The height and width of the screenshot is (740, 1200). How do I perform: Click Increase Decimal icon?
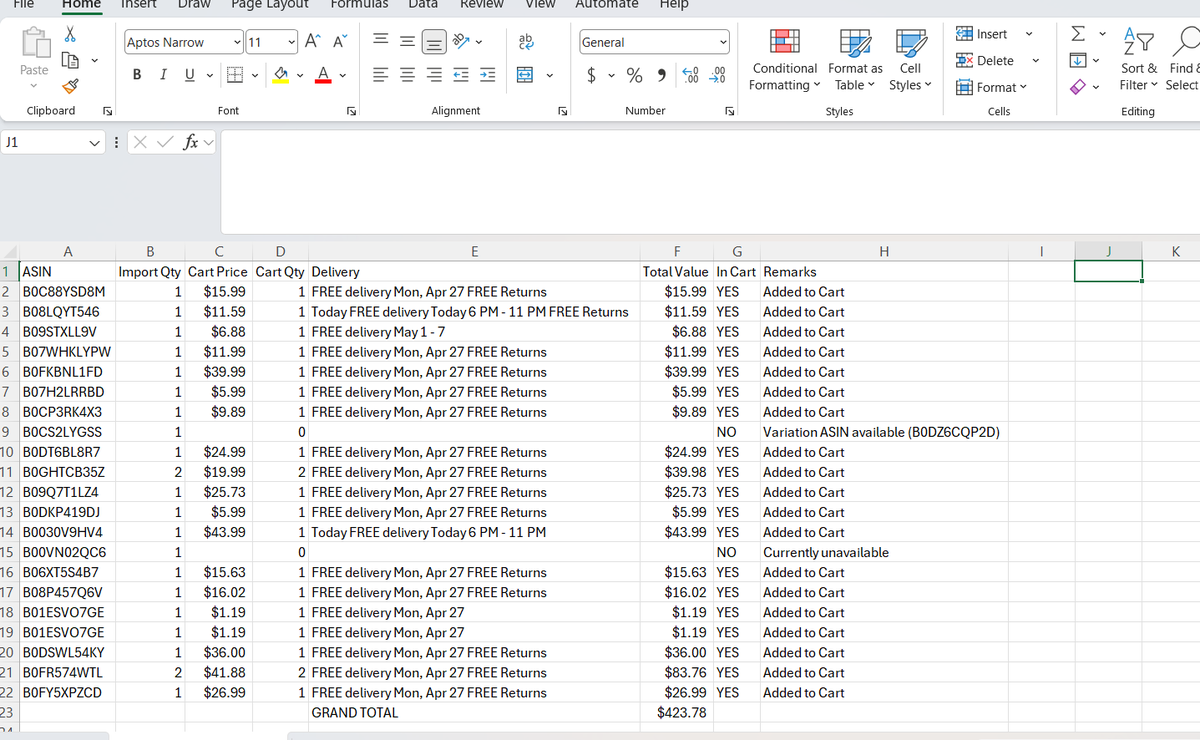[690, 75]
